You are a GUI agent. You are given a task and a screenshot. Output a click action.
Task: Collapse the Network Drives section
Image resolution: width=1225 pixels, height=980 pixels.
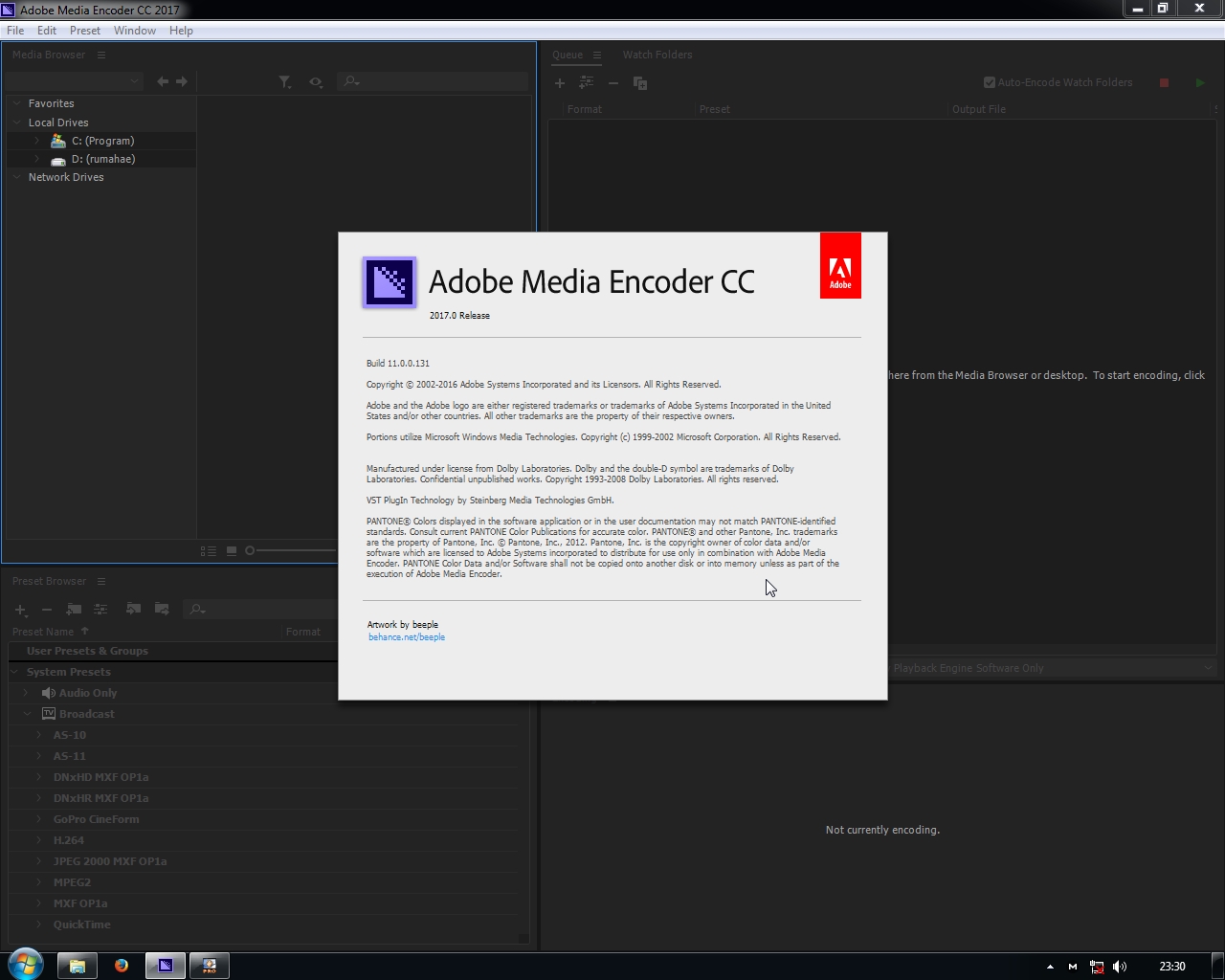tap(16, 177)
